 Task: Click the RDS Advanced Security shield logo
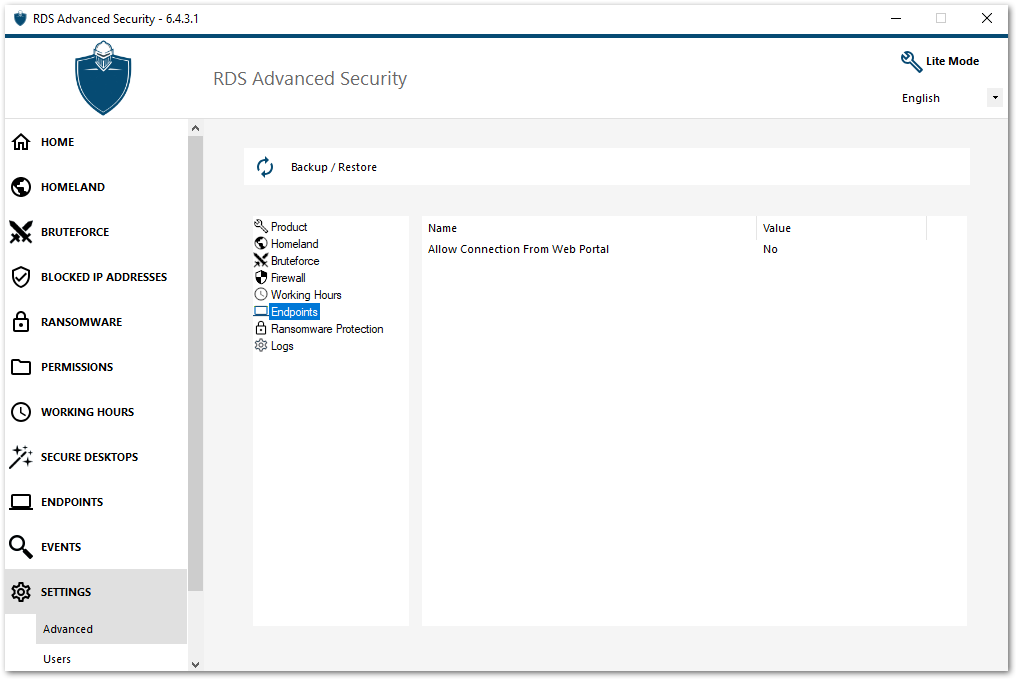pyautogui.click(x=103, y=78)
